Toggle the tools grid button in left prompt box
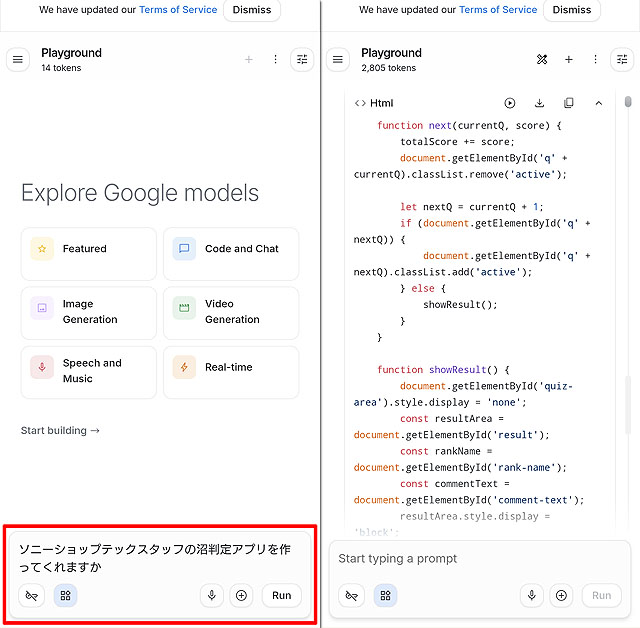 point(65,596)
